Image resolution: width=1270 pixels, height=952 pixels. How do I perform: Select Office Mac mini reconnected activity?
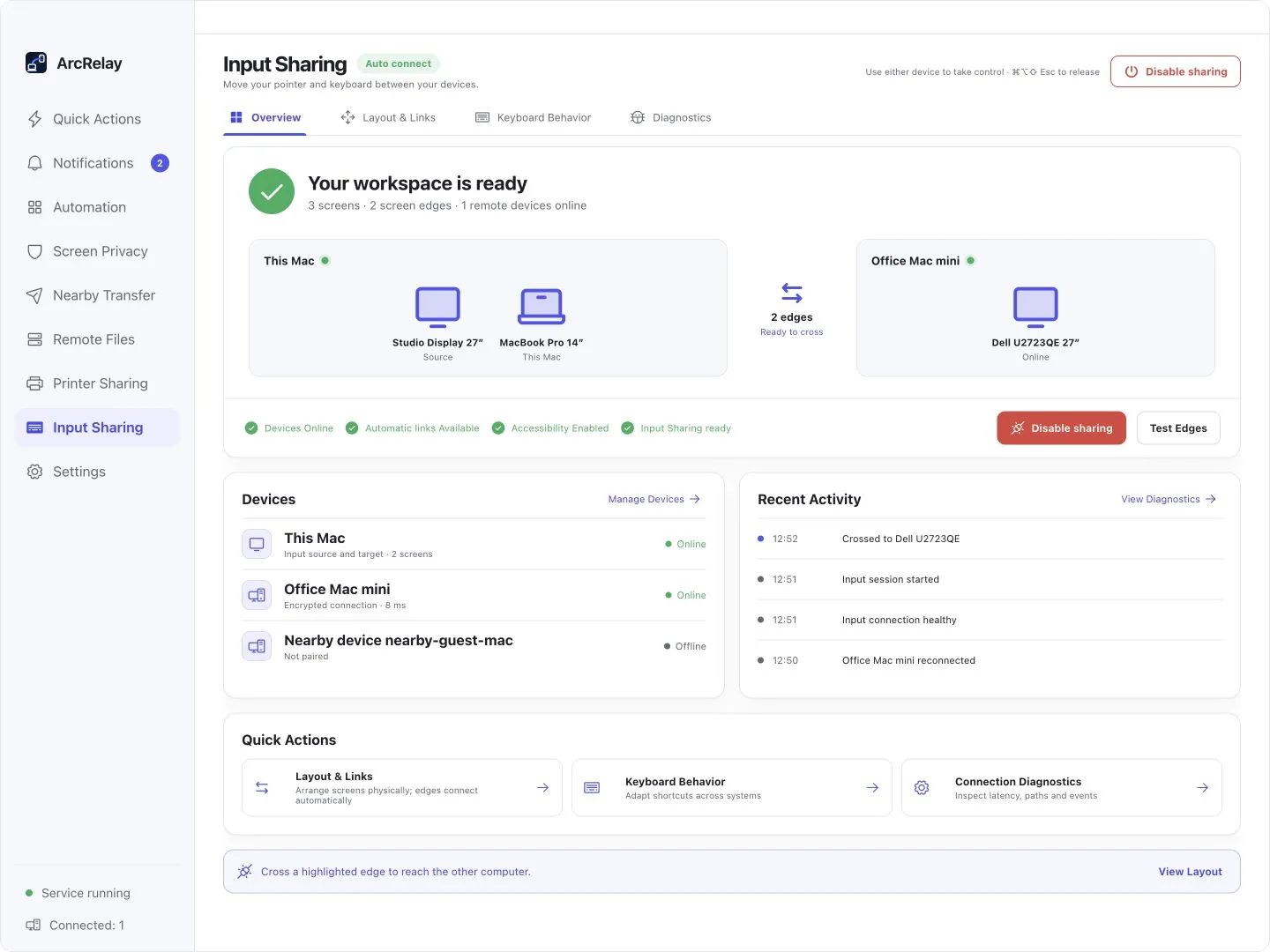tap(990, 660)
